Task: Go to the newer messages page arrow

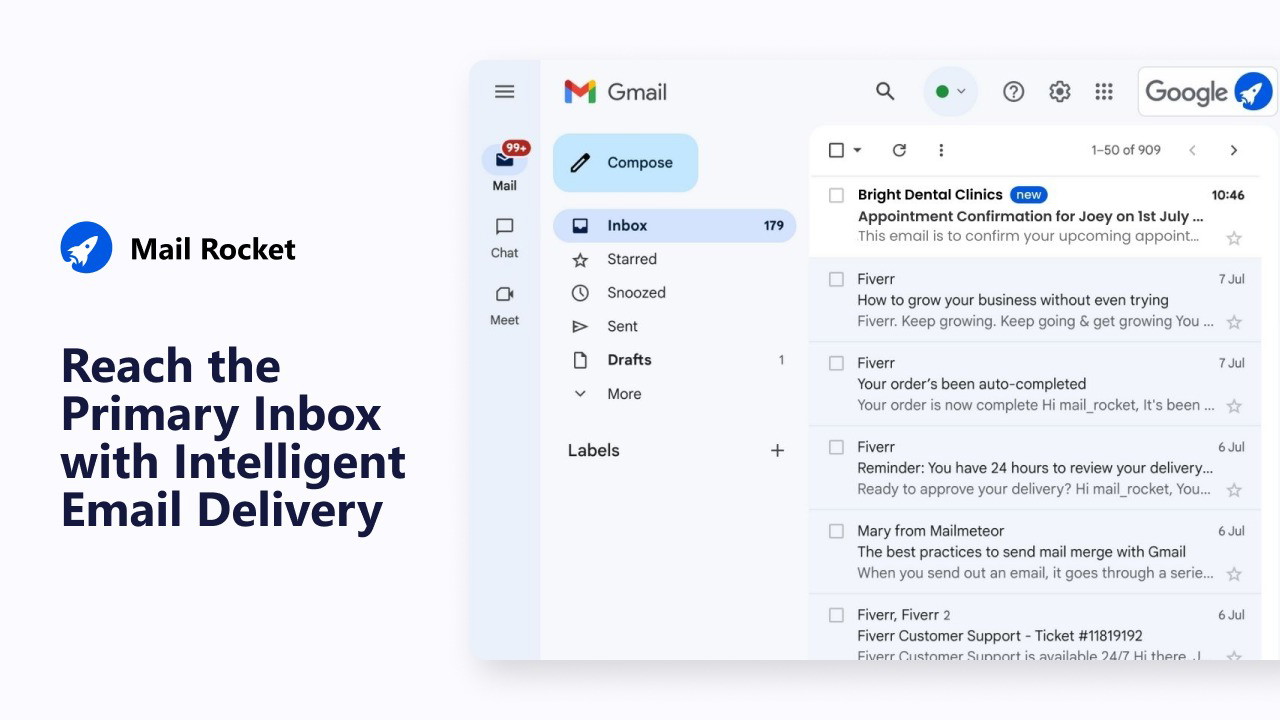Action: (1192, 150)
